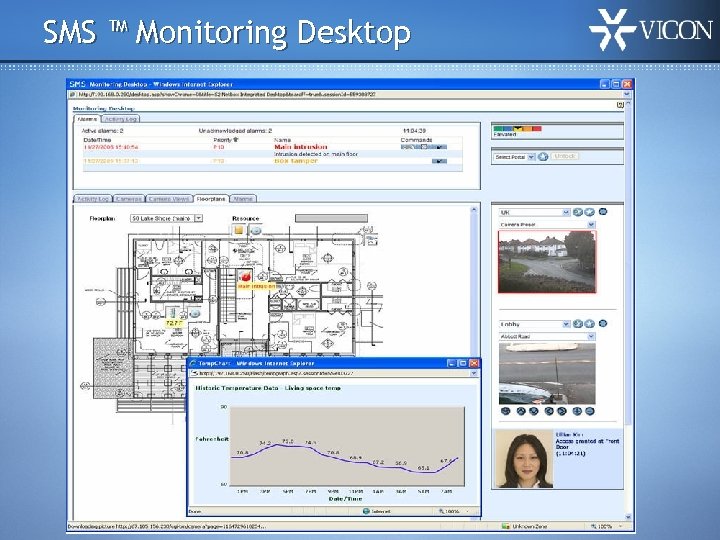
Task: Click the fourth PTZ control button under road feed
Action: pos(549,411)
